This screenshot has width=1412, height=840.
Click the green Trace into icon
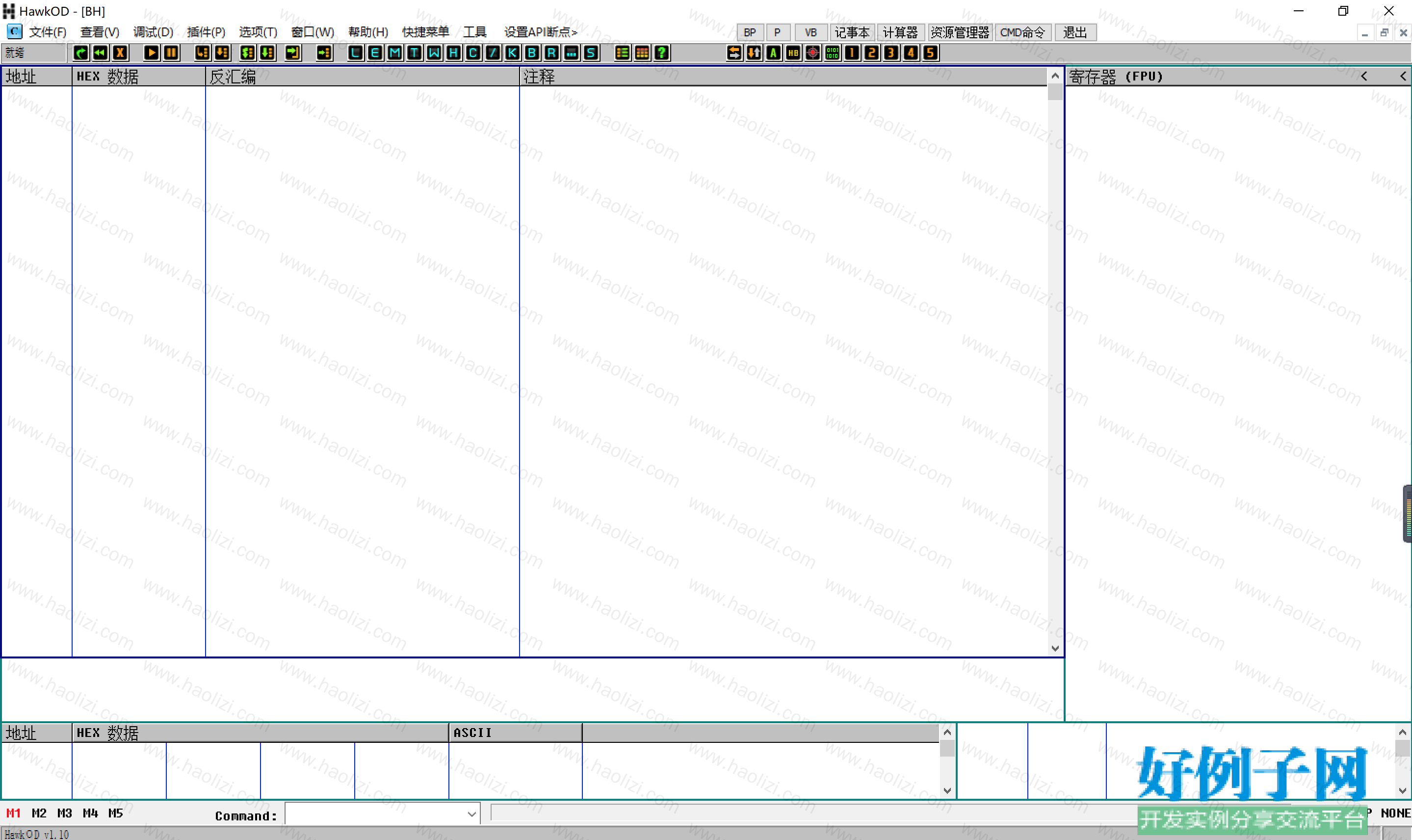(x=248, y=53)
